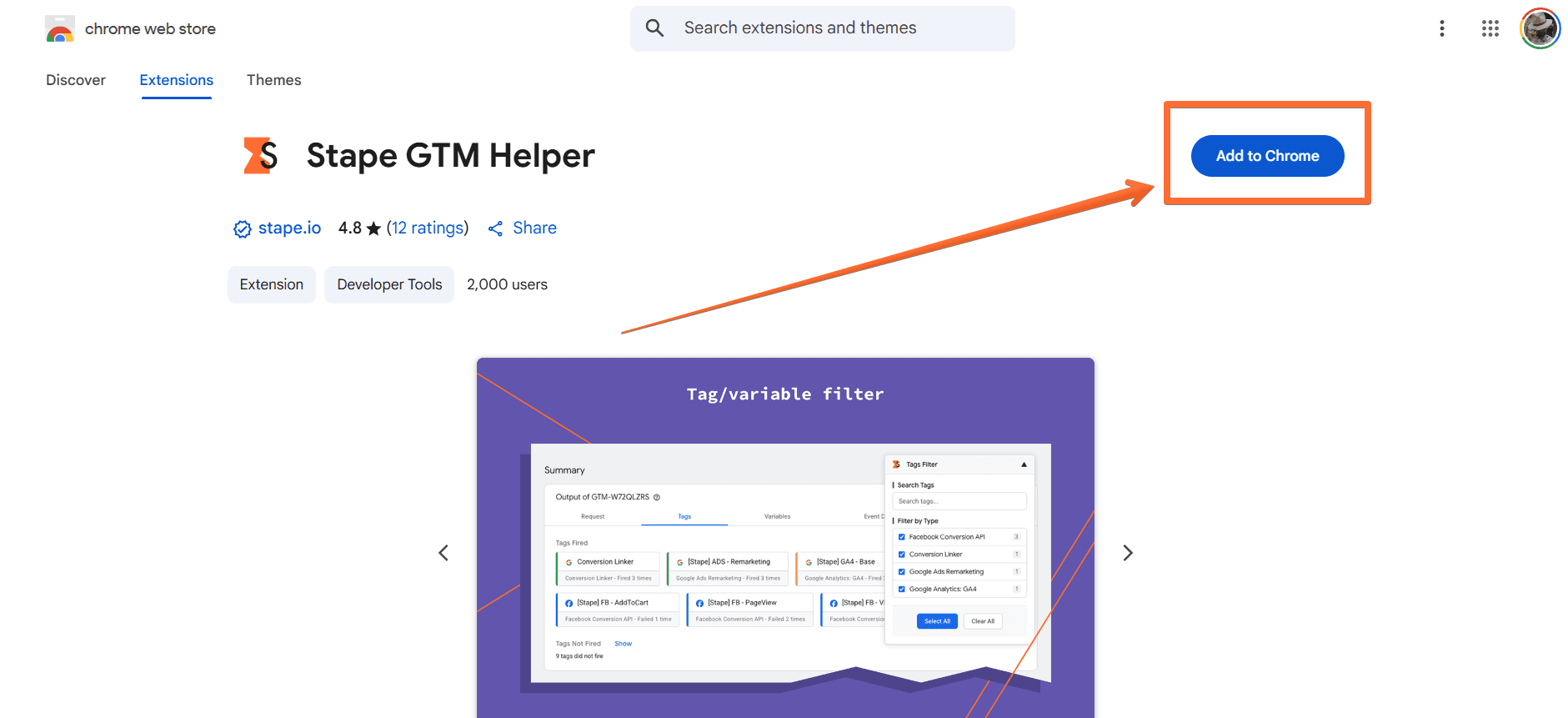Image resolution: width=1568 pixels, height=718 pixels.
Task: Open the 12 ratings link
Action: coord(428,228)
